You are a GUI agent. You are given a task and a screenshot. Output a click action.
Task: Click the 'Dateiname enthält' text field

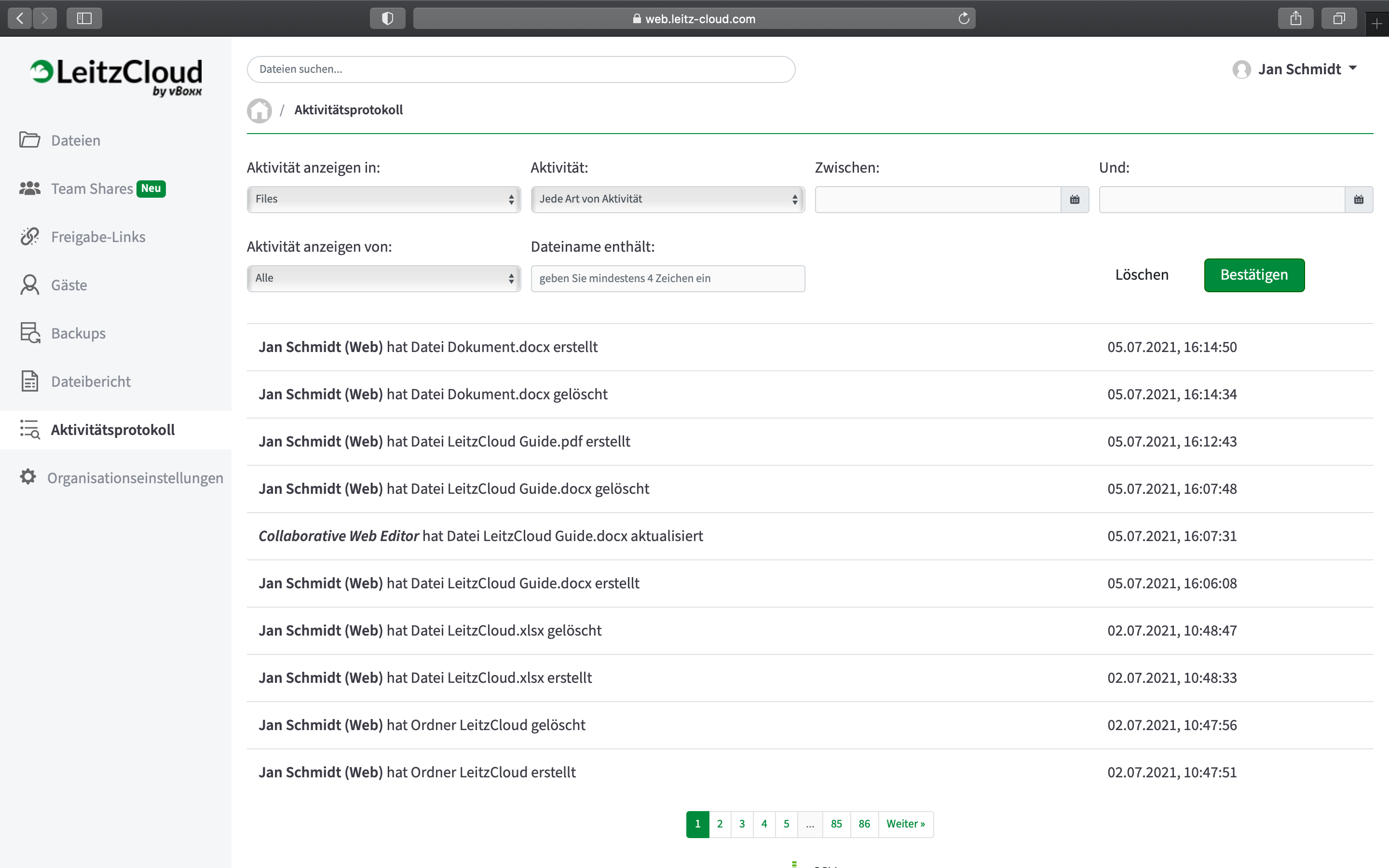[x=667, y=278]
